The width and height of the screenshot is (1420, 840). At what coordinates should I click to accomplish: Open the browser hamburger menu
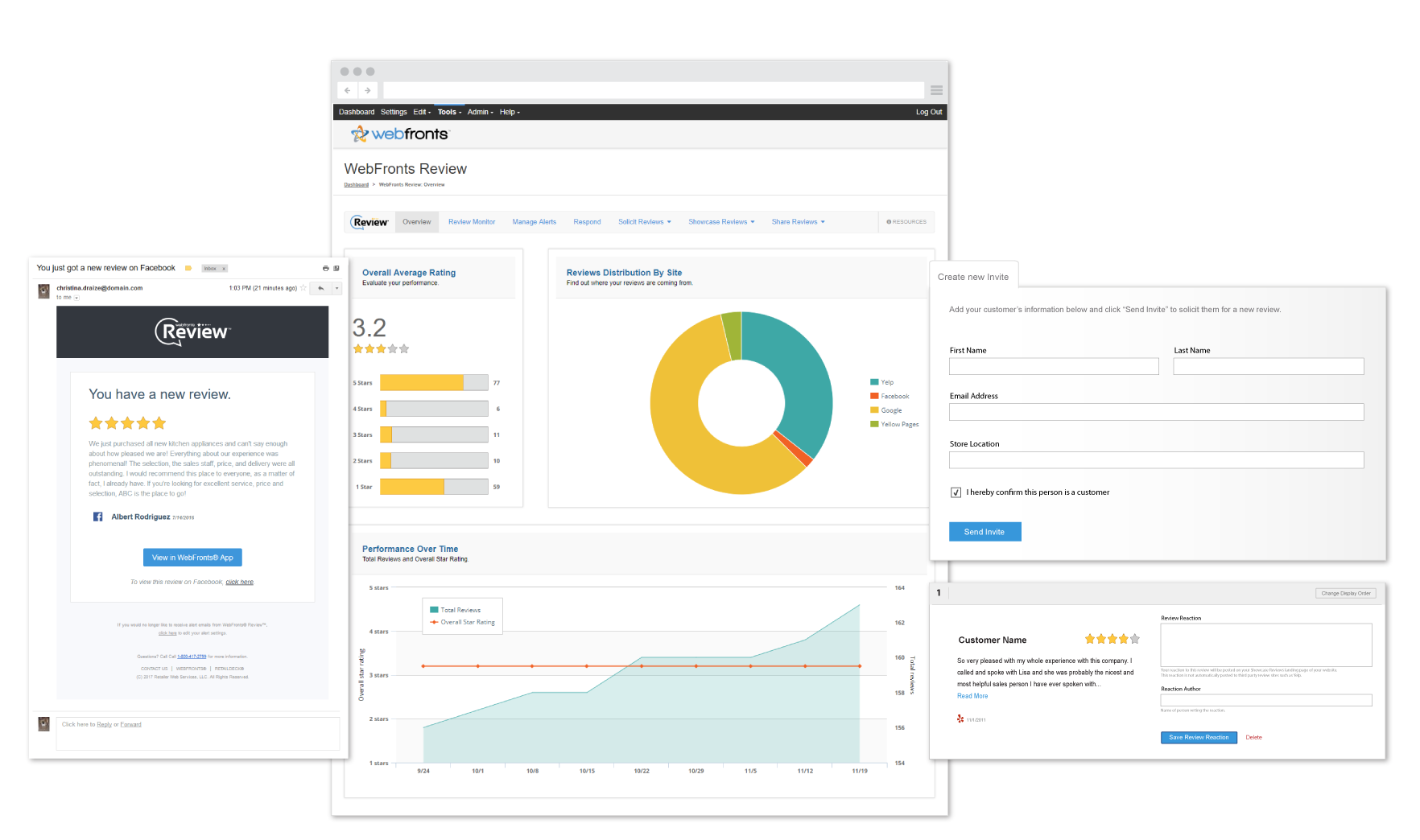coord(936,90)
